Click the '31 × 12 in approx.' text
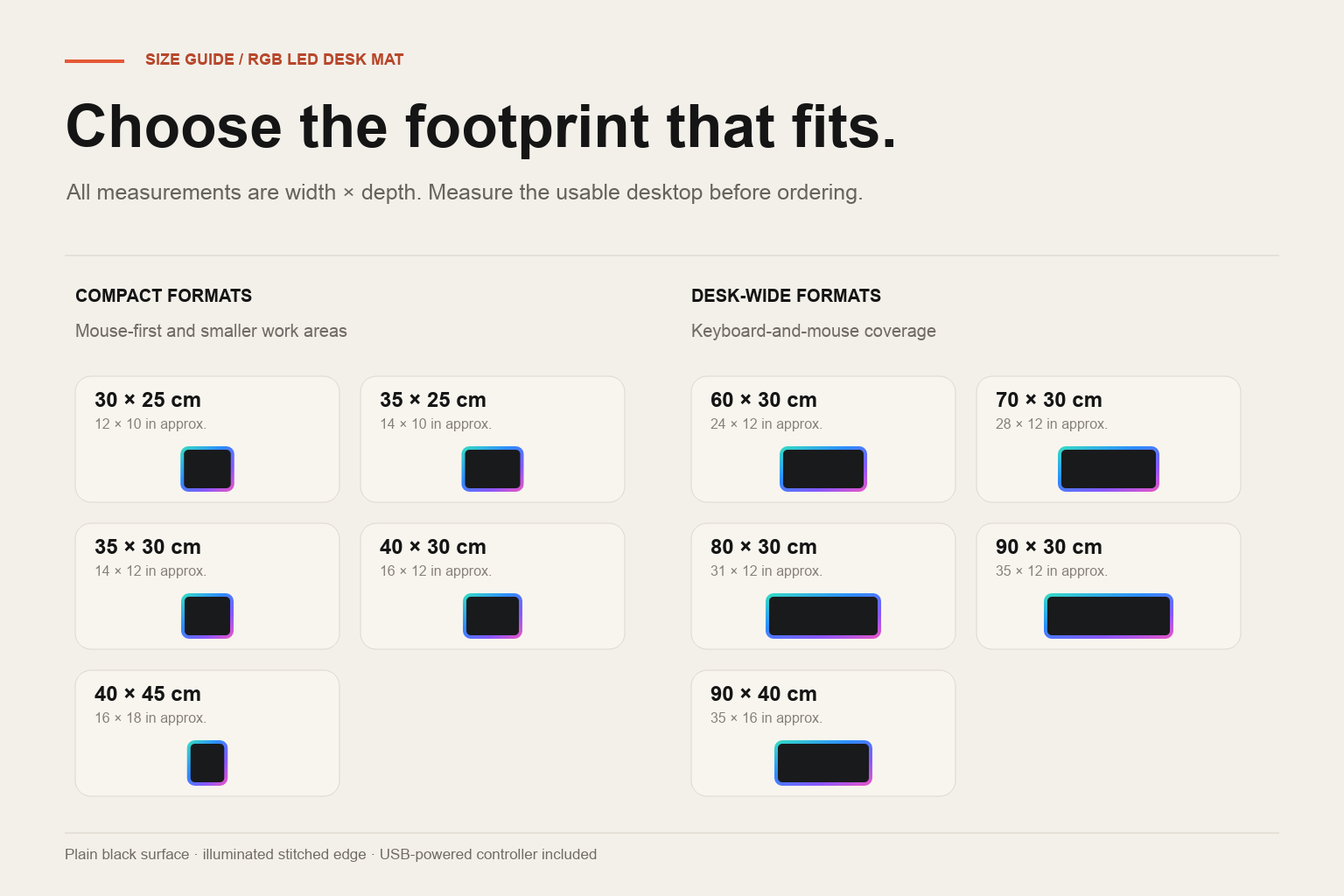1344x896 pixels. [766, 570]
